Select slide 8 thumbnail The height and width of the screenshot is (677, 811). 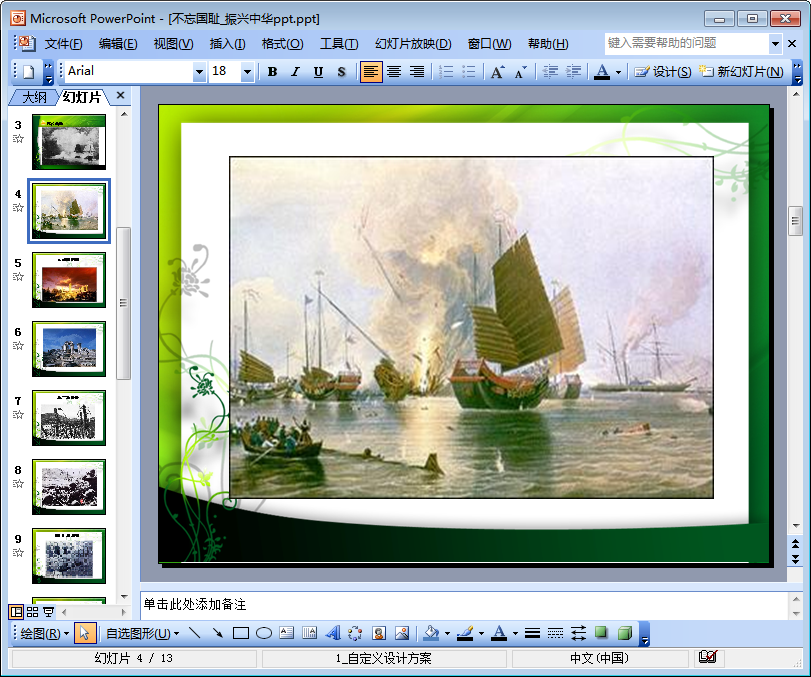click(x=69, y=487)
